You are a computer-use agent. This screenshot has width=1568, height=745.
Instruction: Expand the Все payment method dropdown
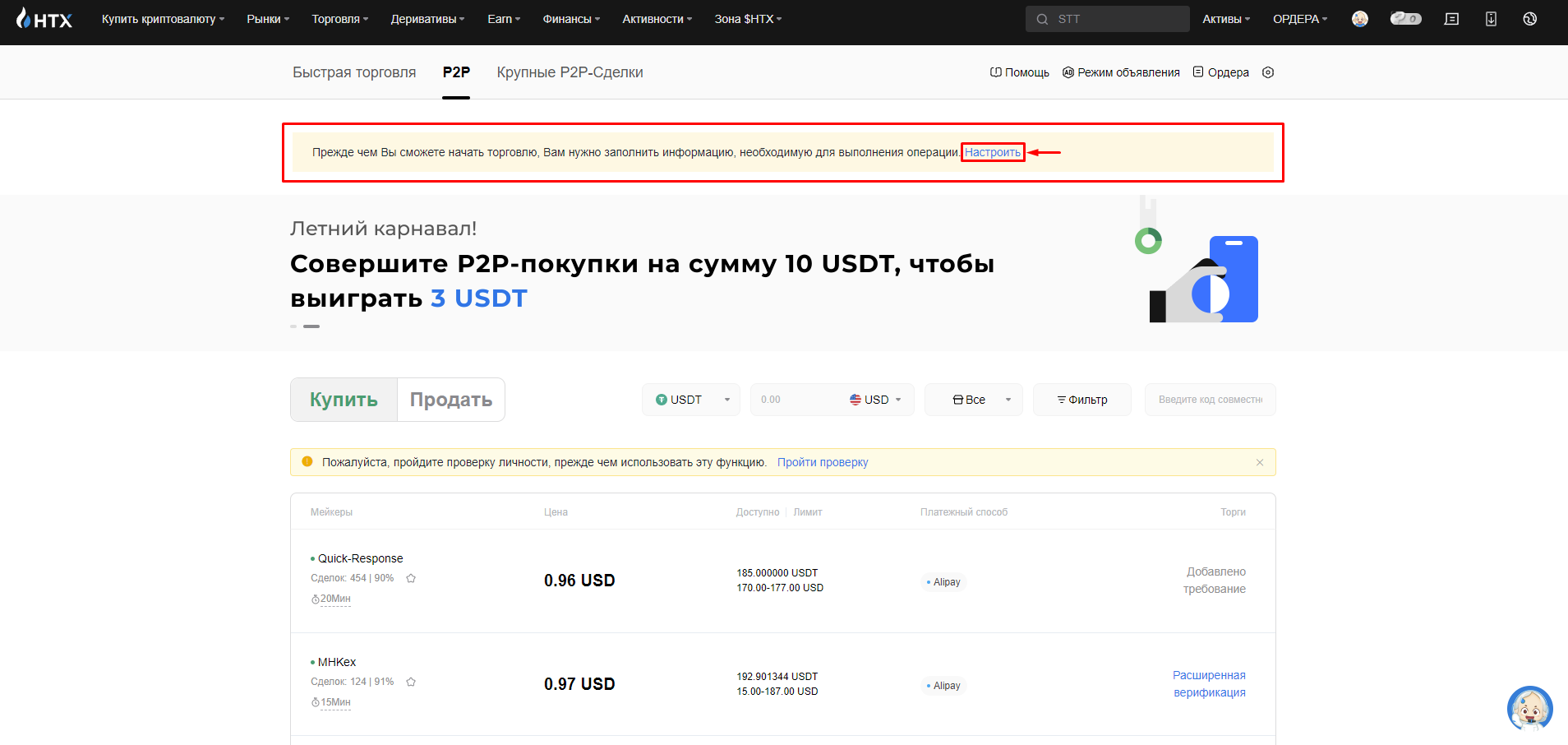click(x=974, y=400)
